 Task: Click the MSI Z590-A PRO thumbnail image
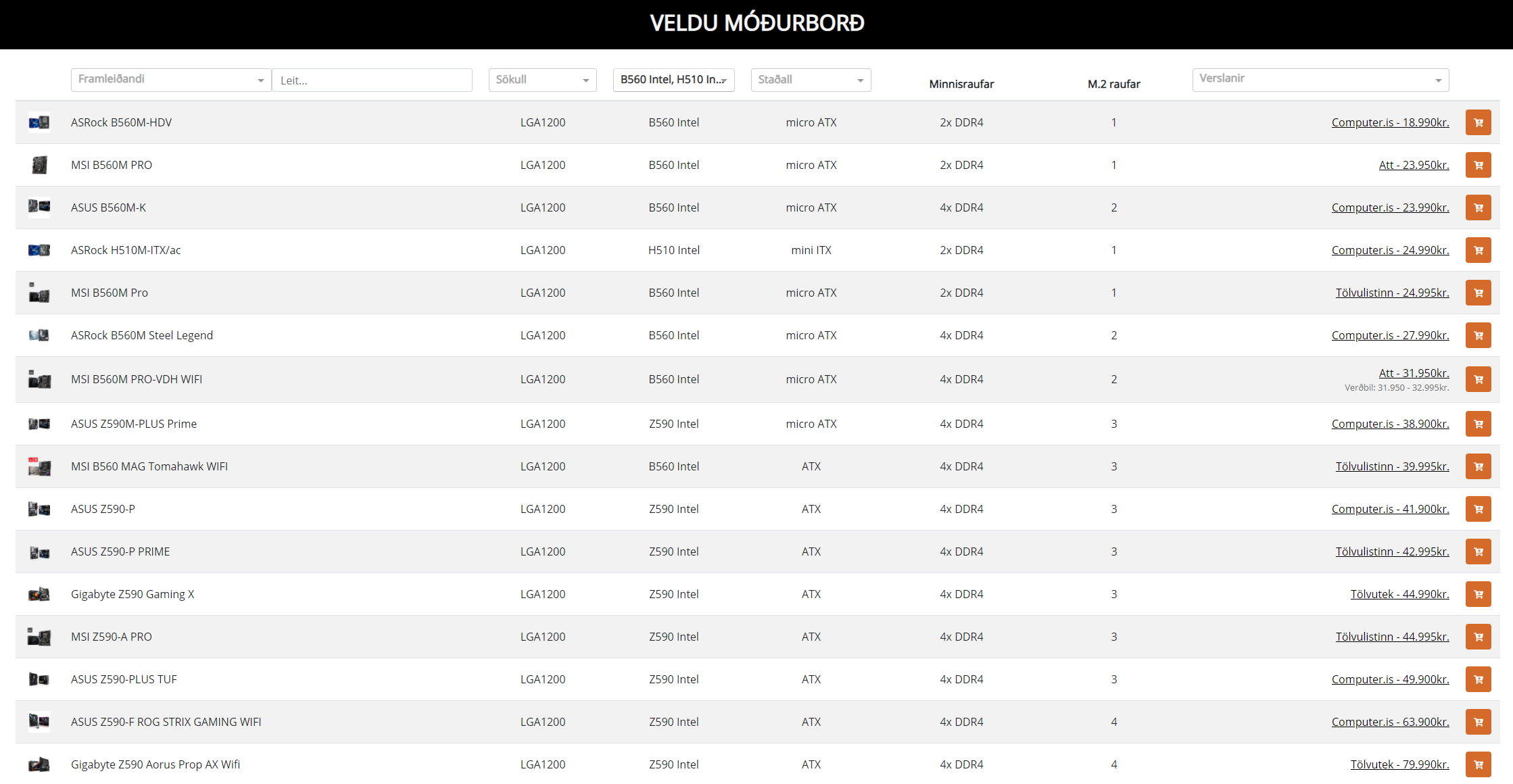pos(39,637)
